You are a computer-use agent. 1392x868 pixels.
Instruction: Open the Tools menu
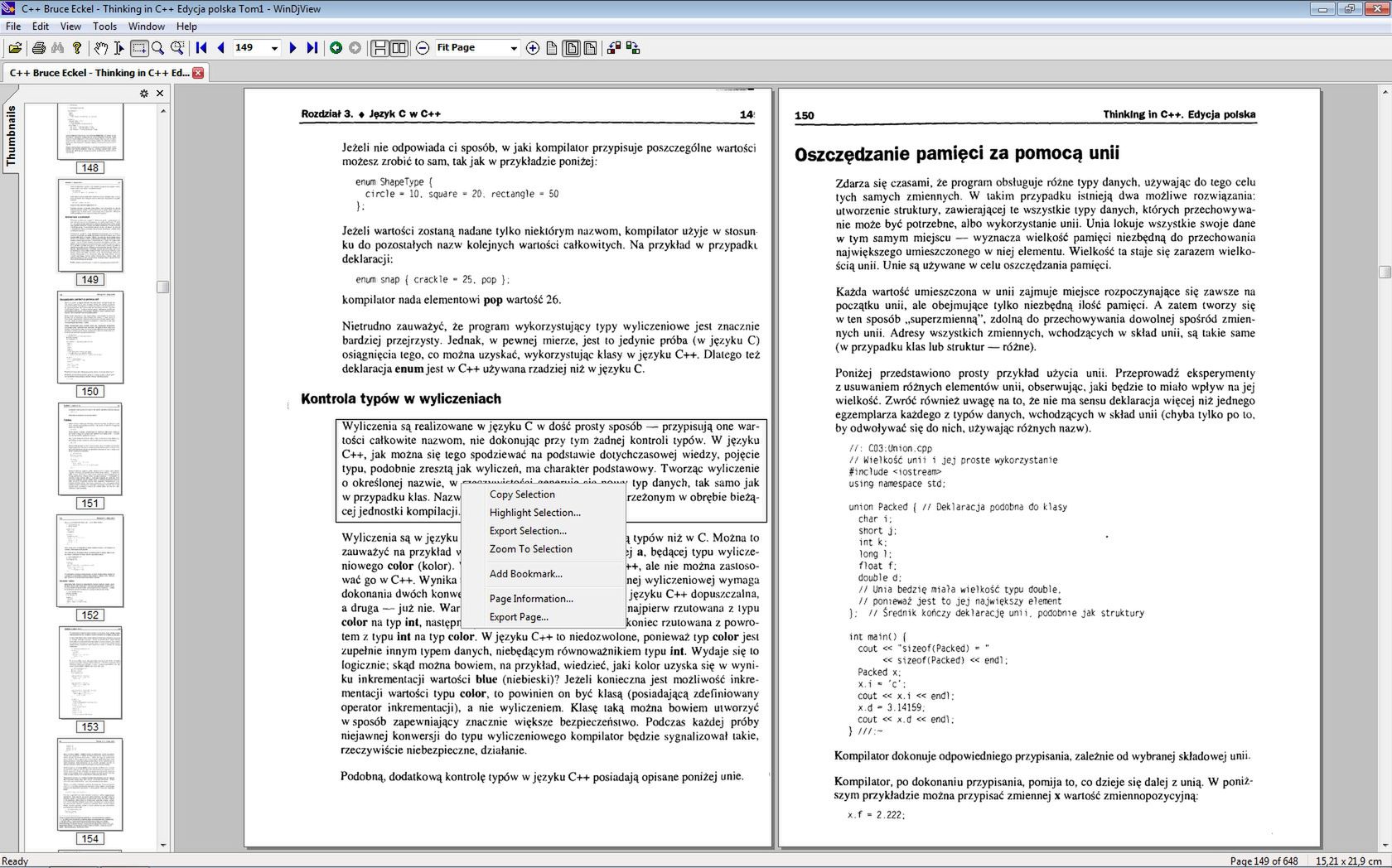[104, 27]
